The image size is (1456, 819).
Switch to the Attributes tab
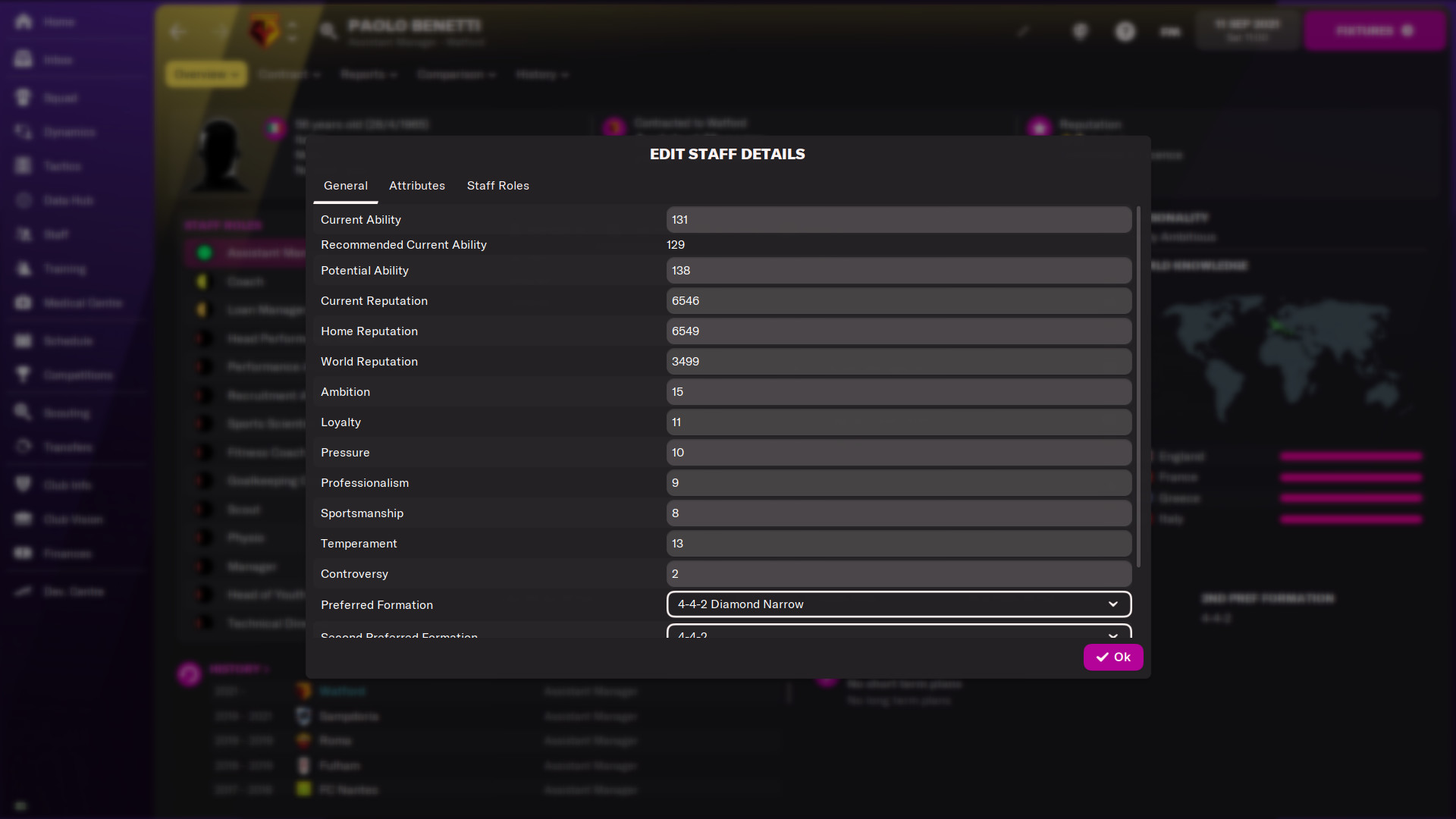coord(417,185)
